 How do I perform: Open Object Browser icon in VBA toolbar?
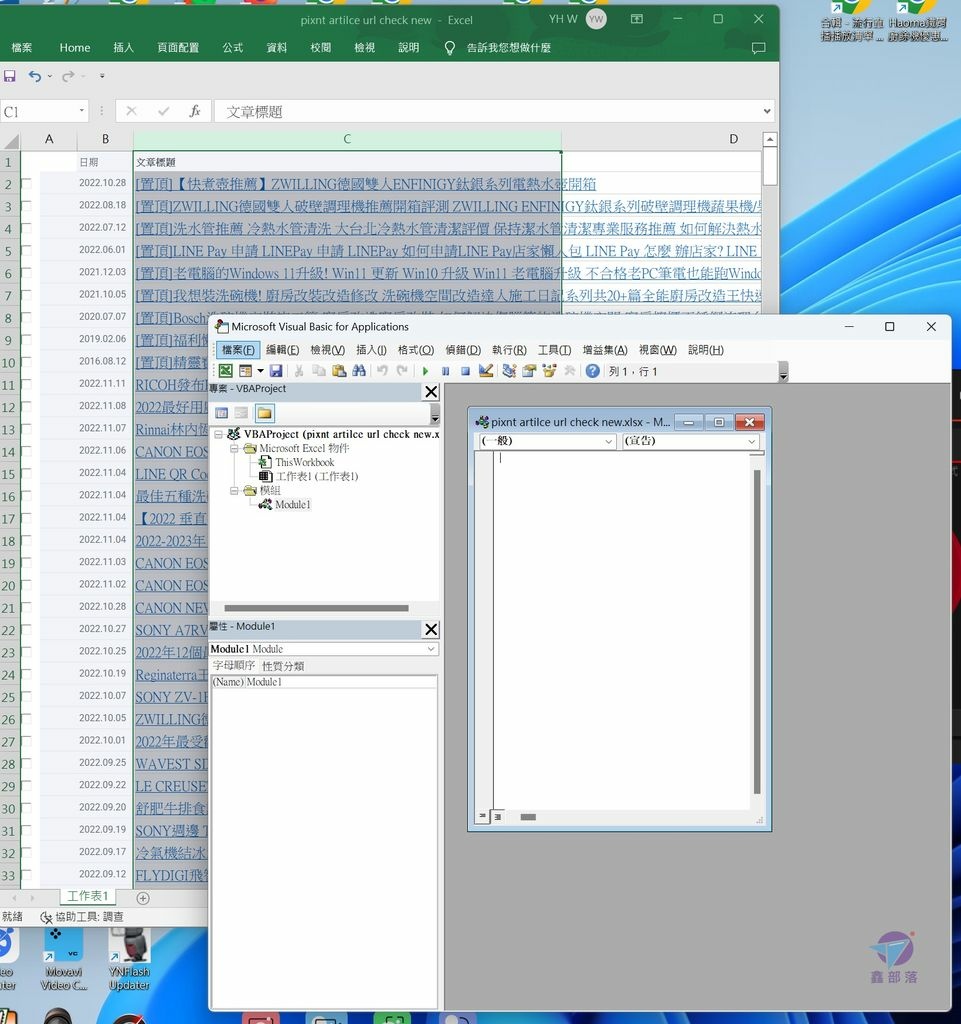[x=549, y=371]
